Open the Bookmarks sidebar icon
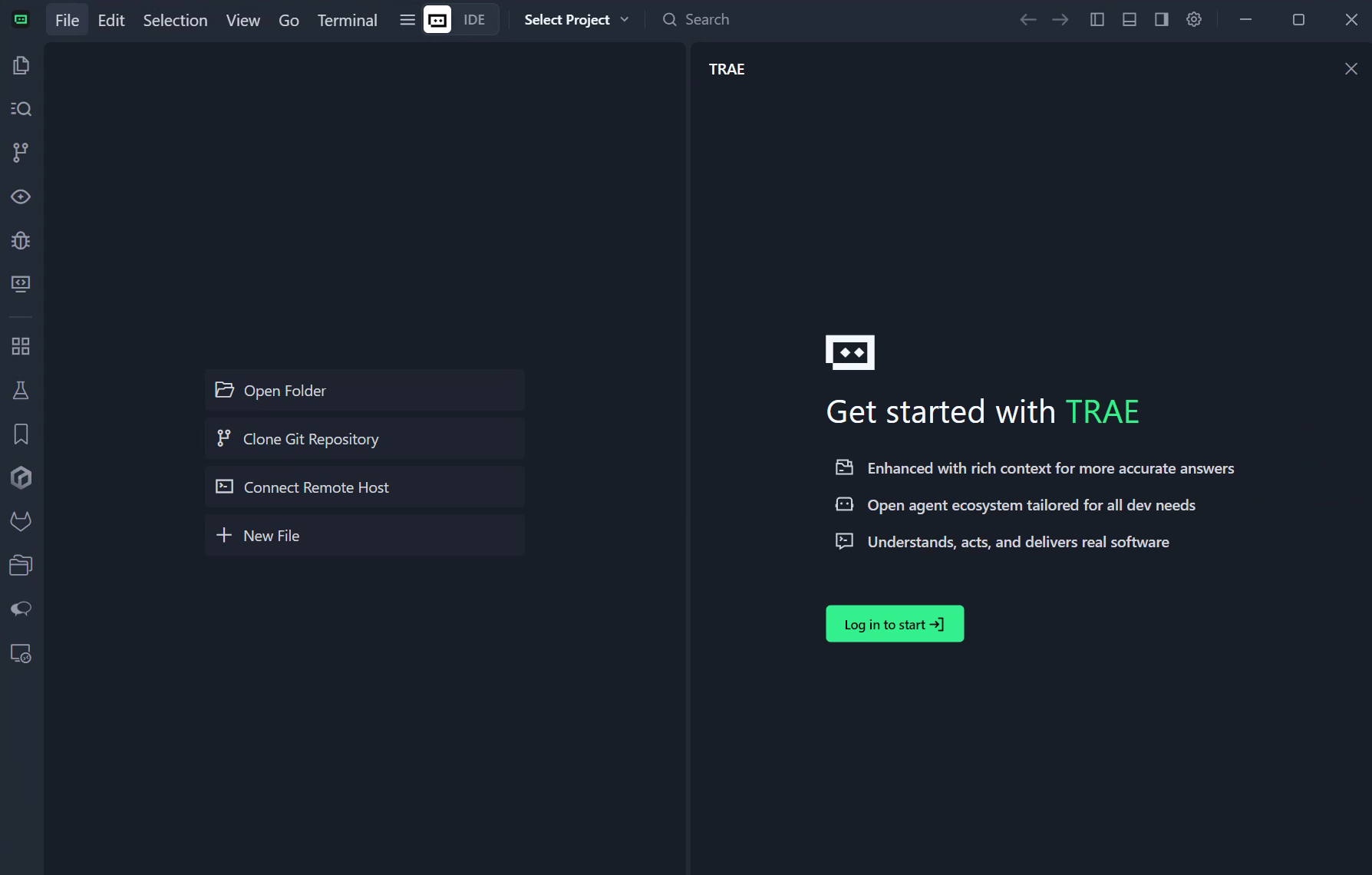 point(21,434)
